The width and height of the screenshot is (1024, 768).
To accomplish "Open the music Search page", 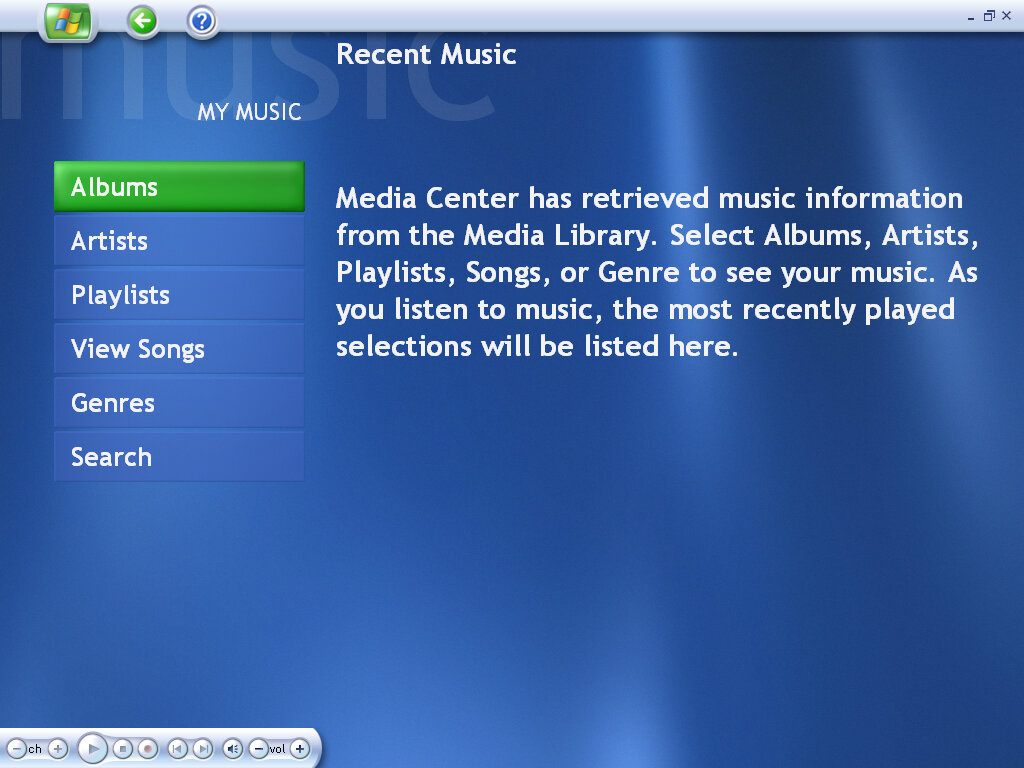I will point(178,456).
